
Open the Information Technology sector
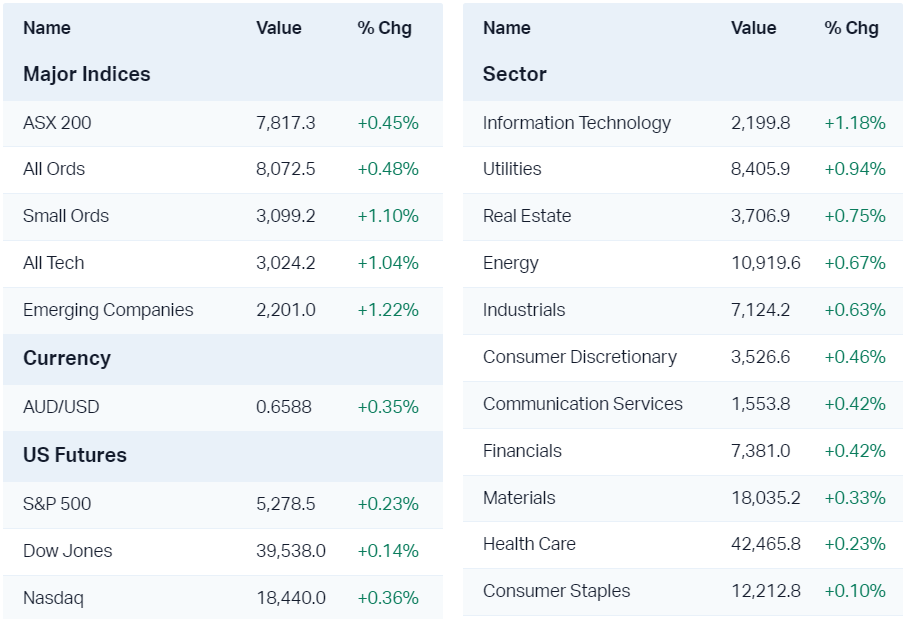pyautogui.click(x=577, y=123)
